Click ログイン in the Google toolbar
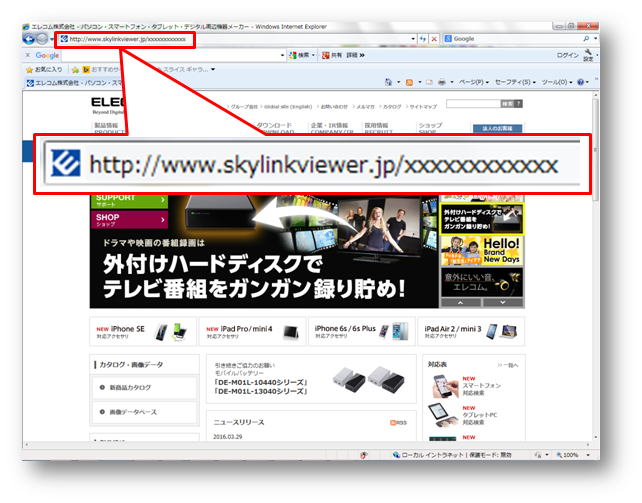The width and height of the screenshot is (642, 503). [567, 55]
